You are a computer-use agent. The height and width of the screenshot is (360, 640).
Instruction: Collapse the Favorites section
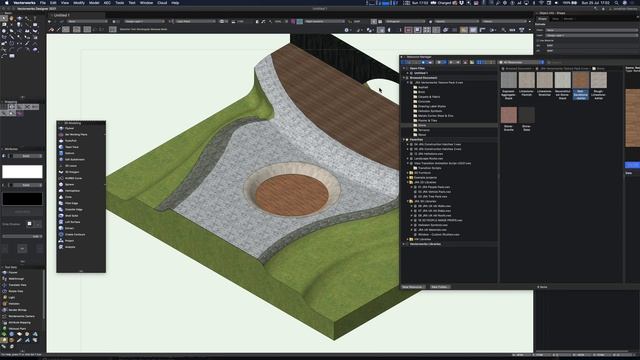[x=405, y=140]
